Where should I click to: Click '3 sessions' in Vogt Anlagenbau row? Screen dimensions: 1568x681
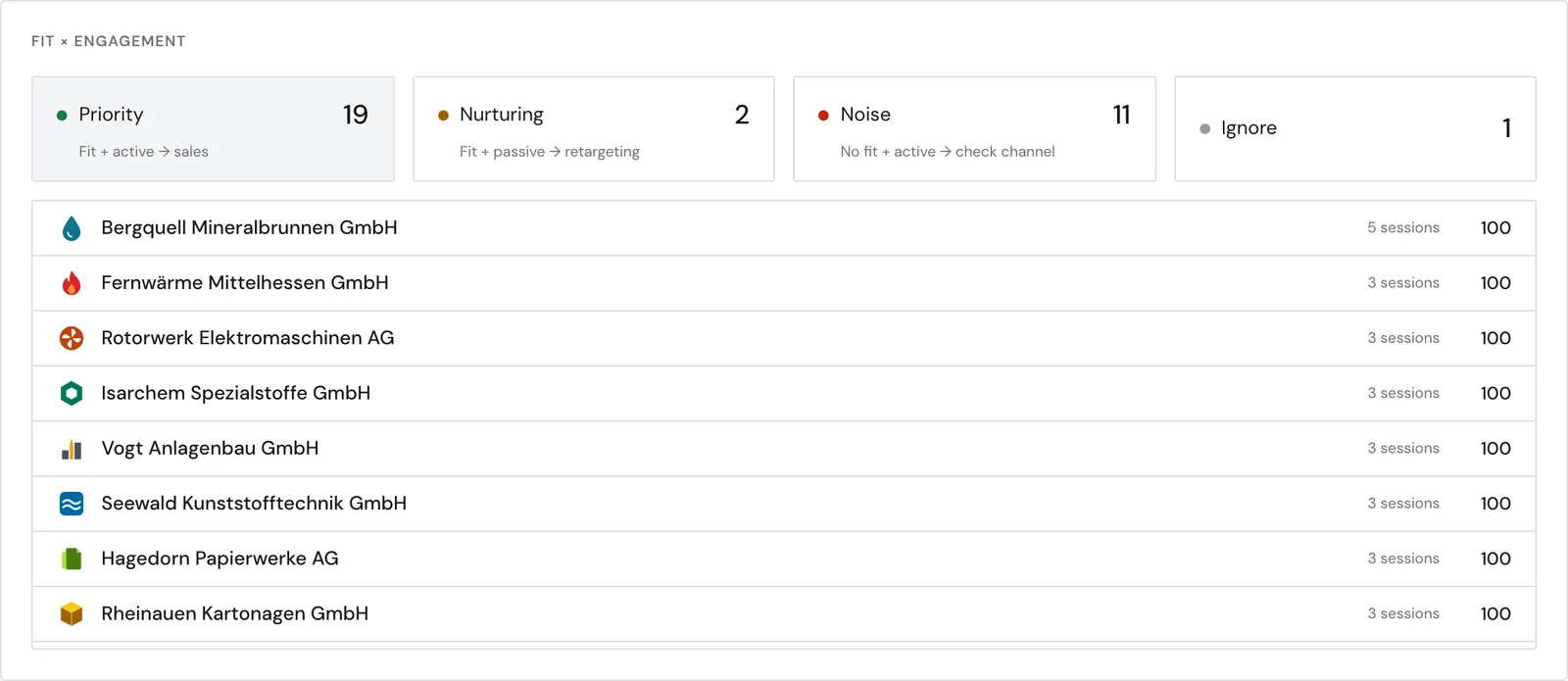coord(1403,448)
